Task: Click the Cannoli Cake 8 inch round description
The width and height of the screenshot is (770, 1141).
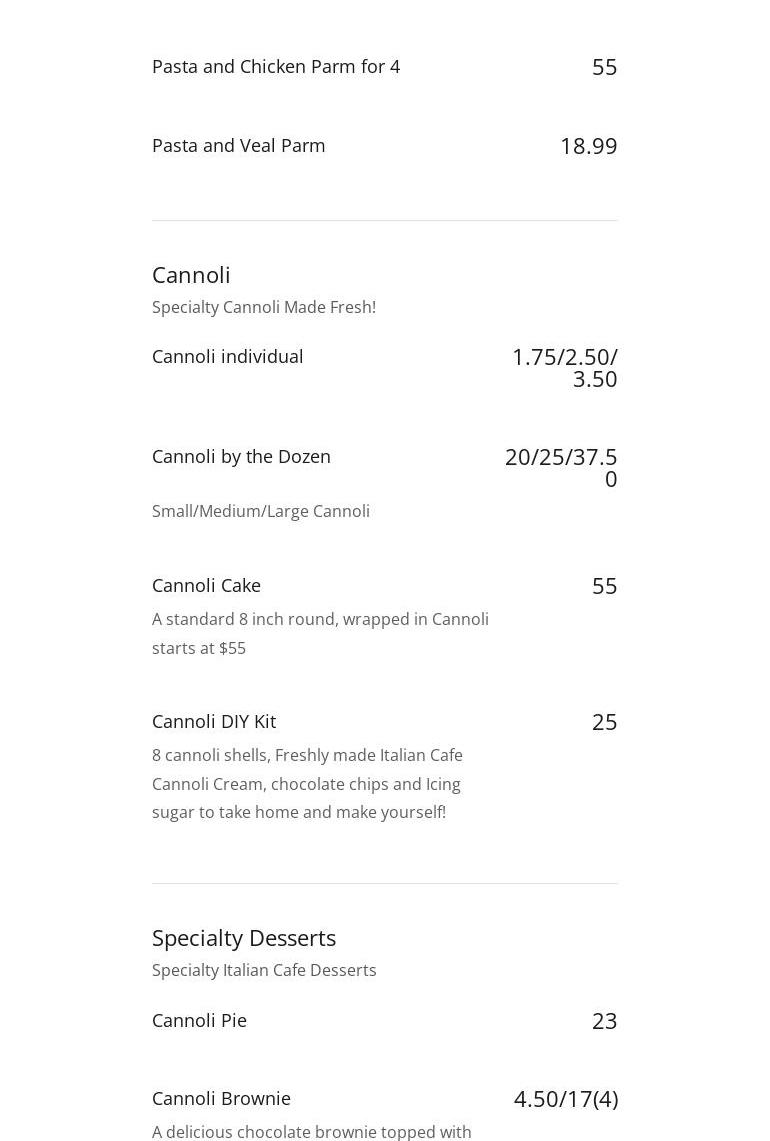Action: click(x=320, y=633)
